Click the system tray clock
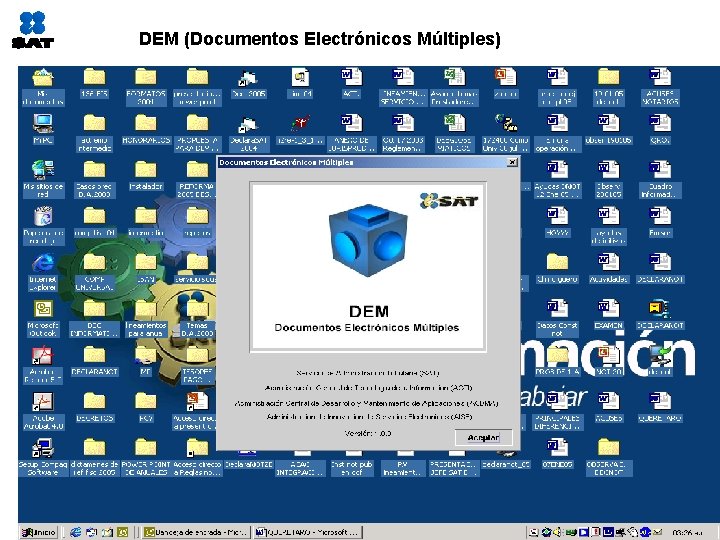Viewport: 720px width, 540px height. pyautogui.click(x=687, y=533)
